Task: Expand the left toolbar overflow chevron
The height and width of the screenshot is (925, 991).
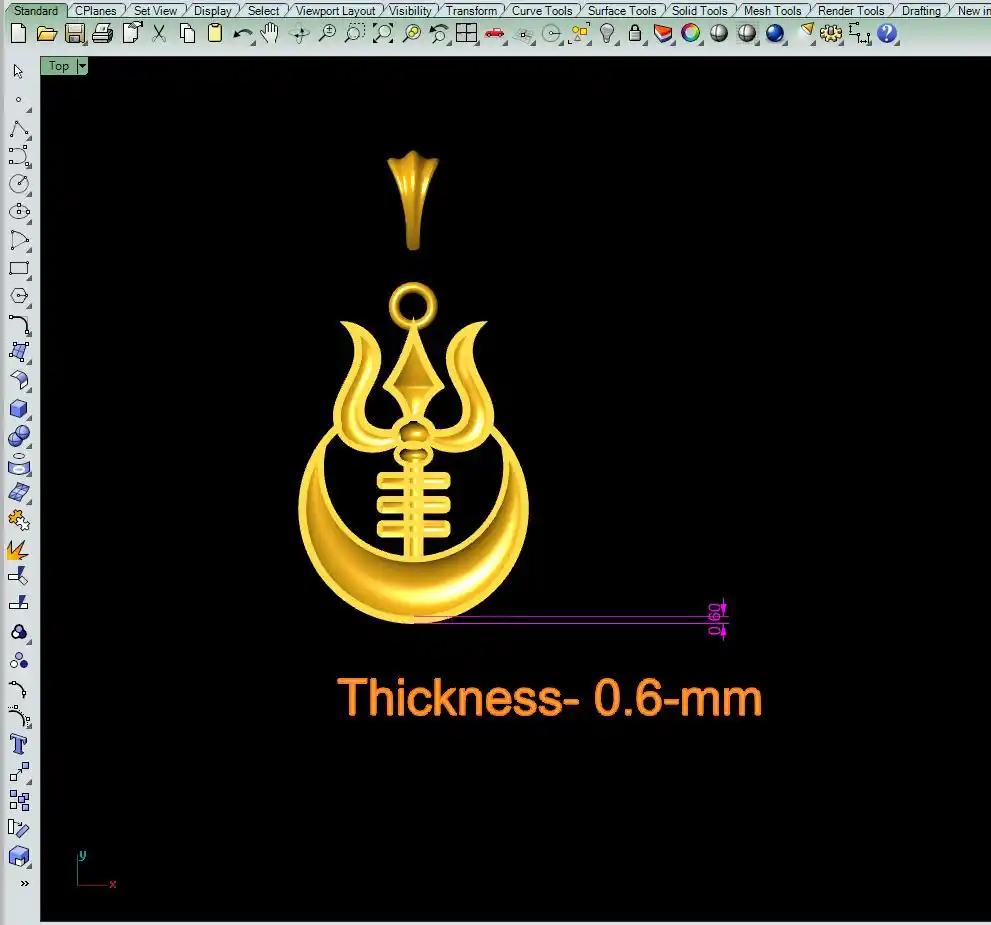Action: click(x=24, y=883)
